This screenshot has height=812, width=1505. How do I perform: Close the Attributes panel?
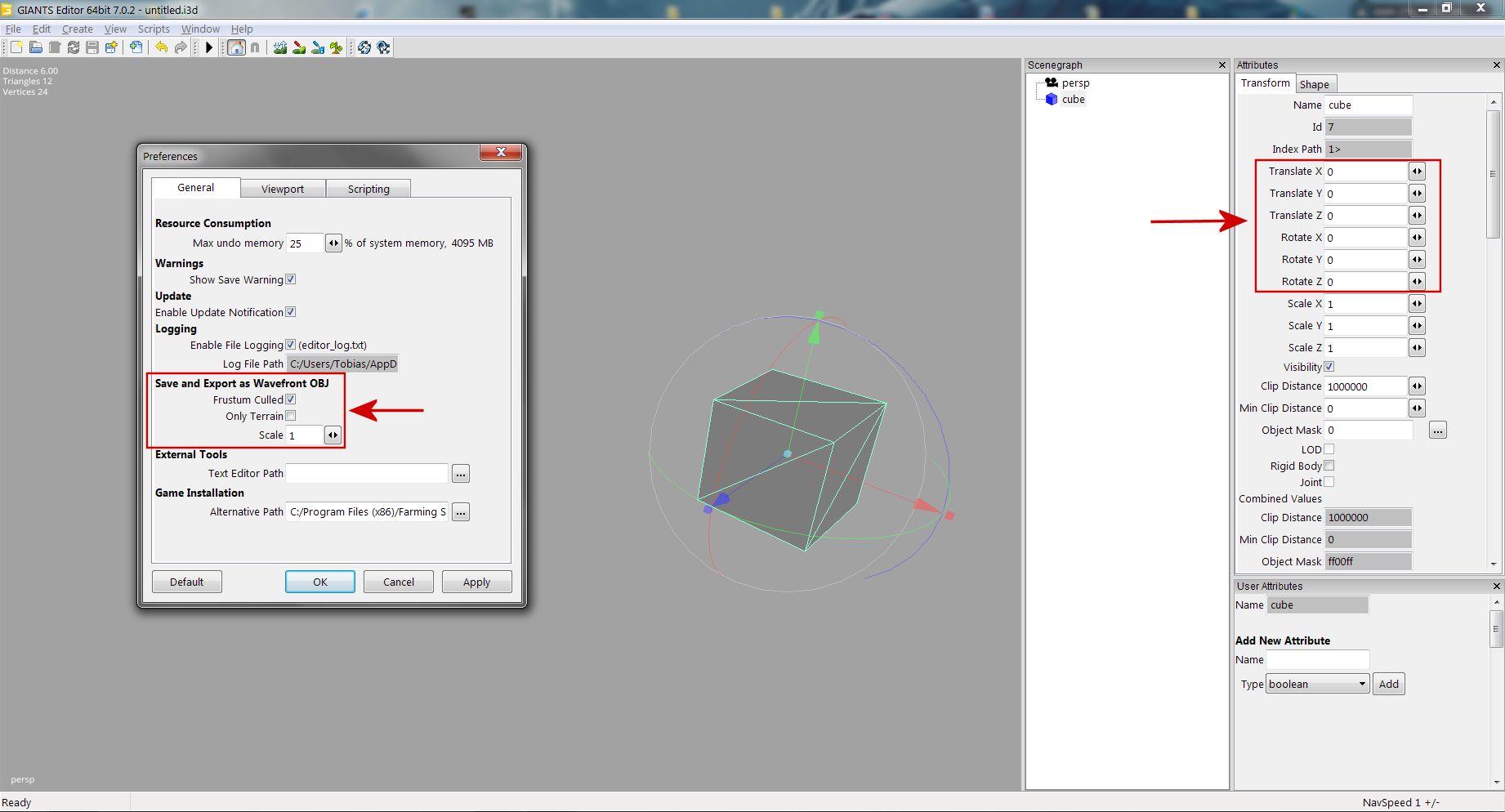1497,65
